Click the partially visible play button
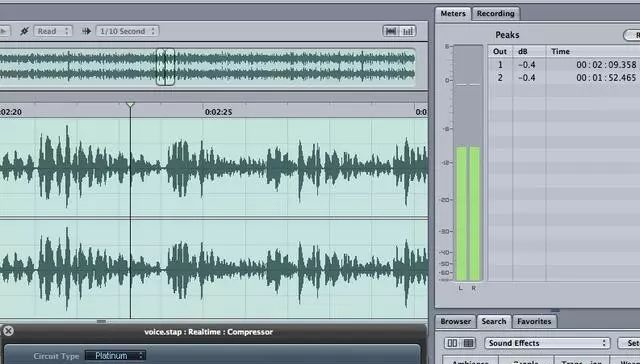This screenshot has width=640, height=364. pos(4,31)
